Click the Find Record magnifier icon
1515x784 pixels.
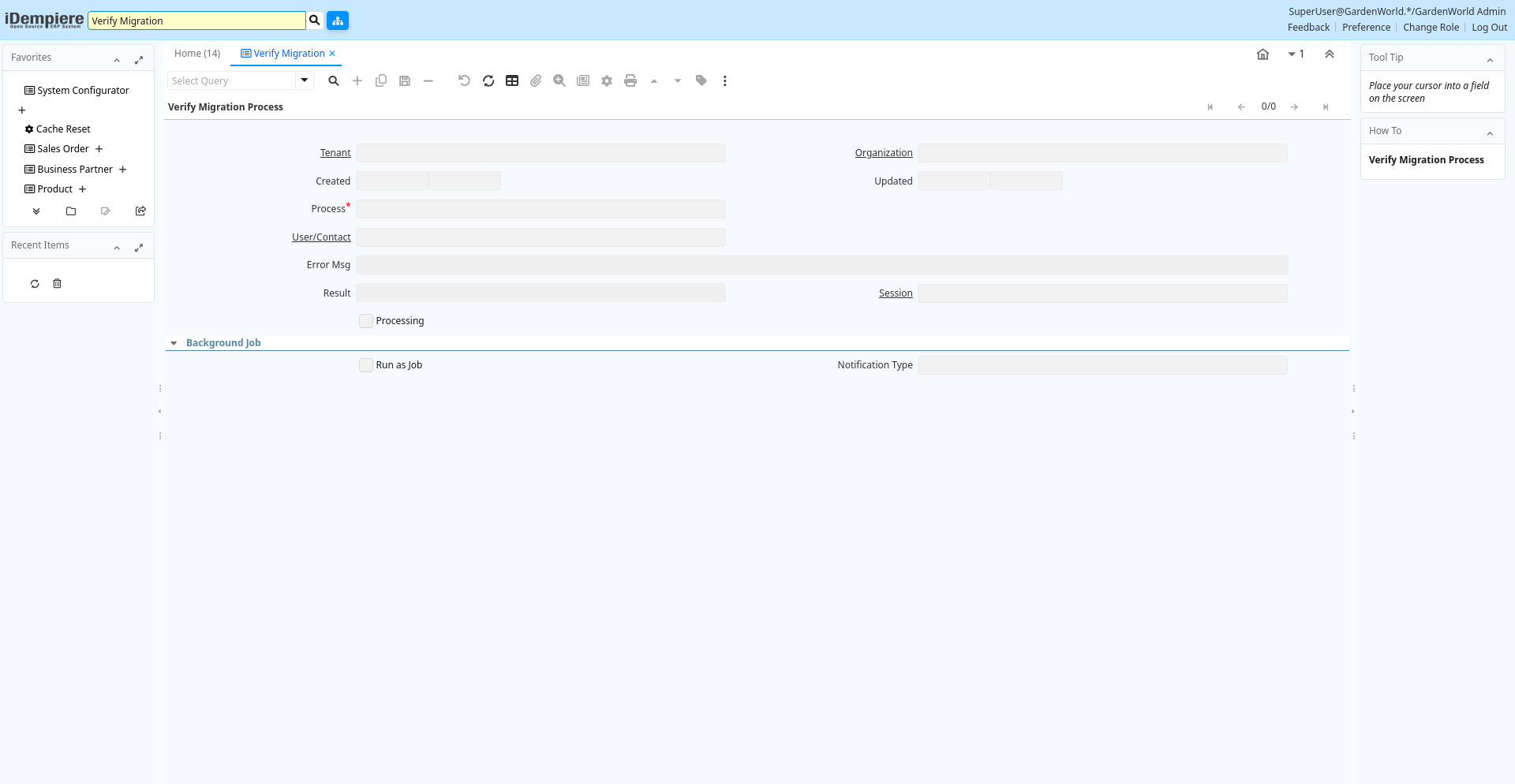coord(334,80)
